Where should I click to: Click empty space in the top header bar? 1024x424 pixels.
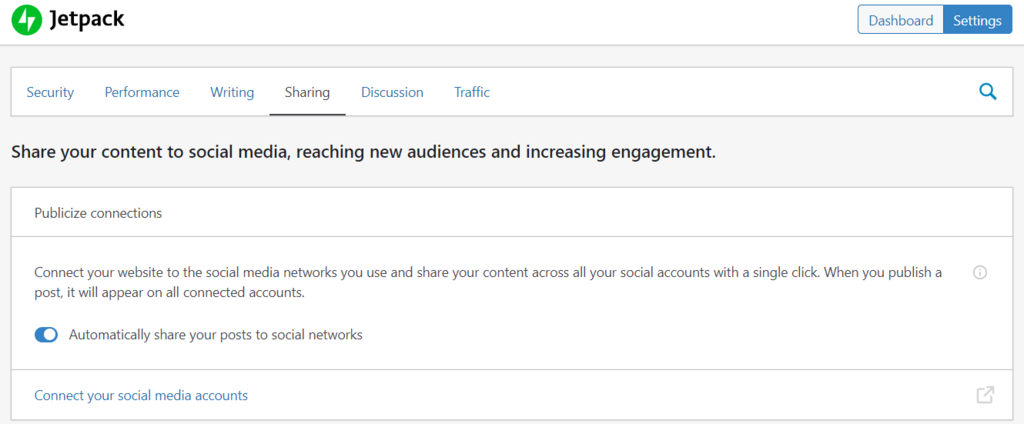pyautogui.click(x=500, y=20)
